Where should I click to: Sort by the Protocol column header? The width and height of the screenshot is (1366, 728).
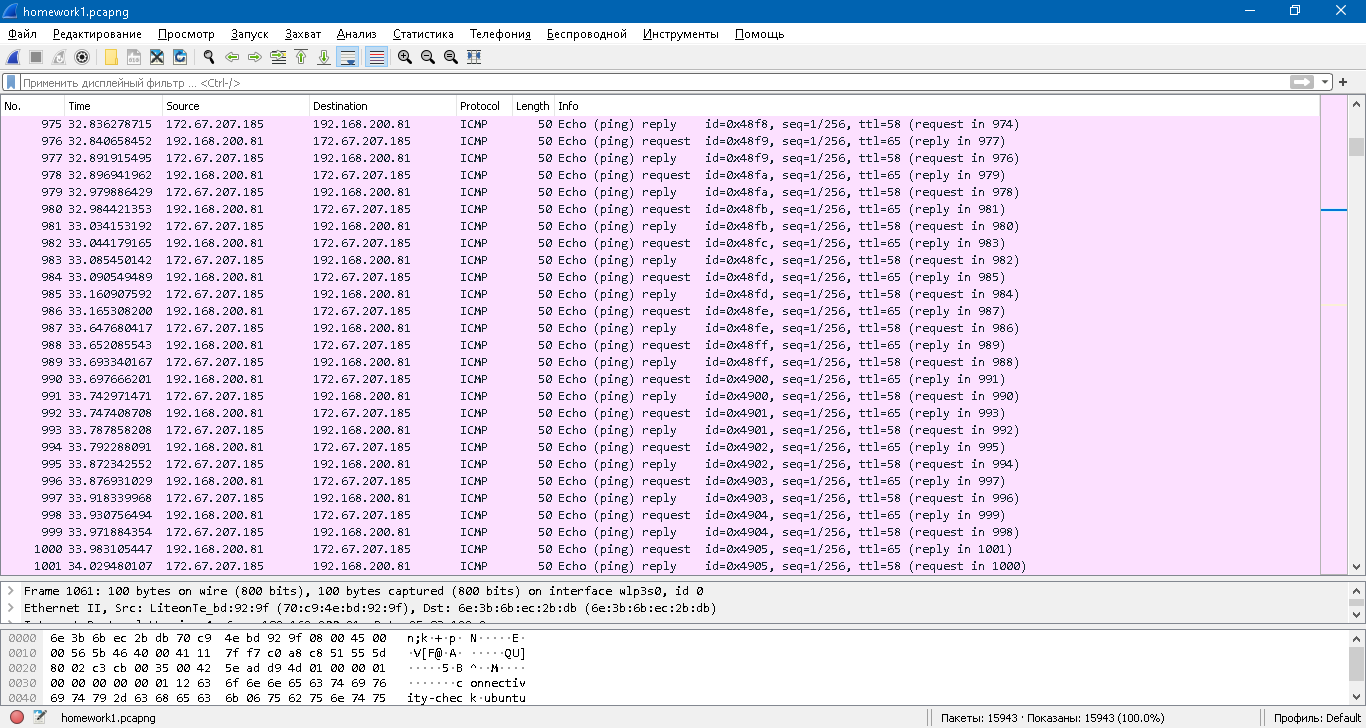pyautogui.click(x=484, y=106)
